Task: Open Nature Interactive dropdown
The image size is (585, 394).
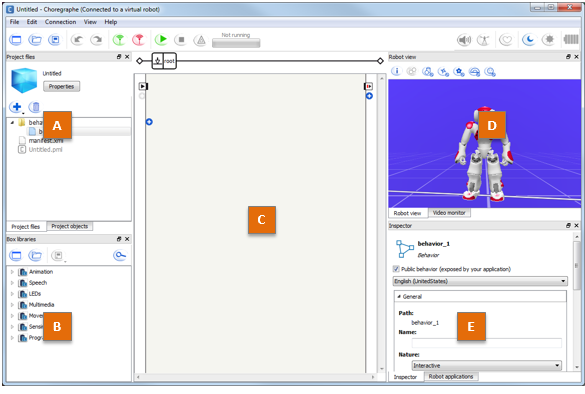Action: click(x=487, y=365)
